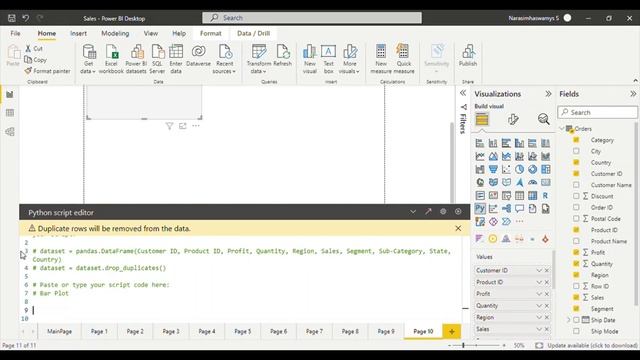The width and height of the screenshot is (640, 360).
Task: Click the Update available notification
Action: click(x=592, y=346)
